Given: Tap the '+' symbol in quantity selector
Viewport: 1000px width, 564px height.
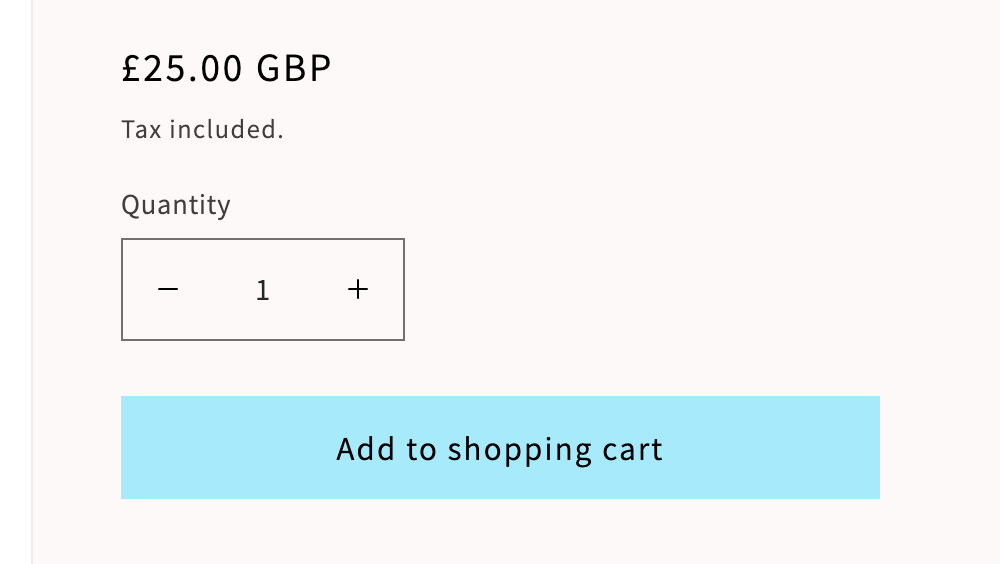Looking at the screenshot, I should [358, 290].
